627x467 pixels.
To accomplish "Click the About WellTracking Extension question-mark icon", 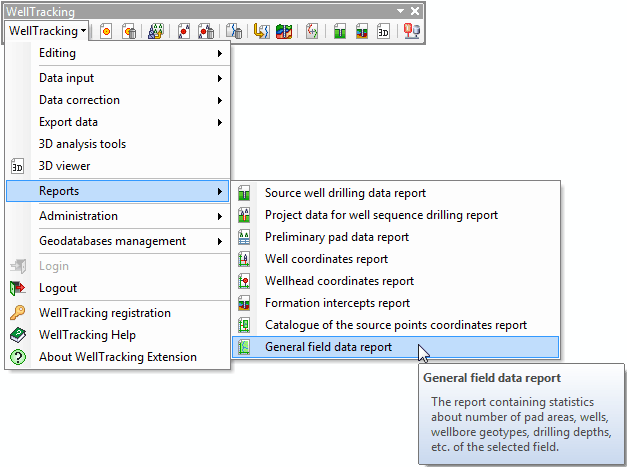I will [18, 357].
